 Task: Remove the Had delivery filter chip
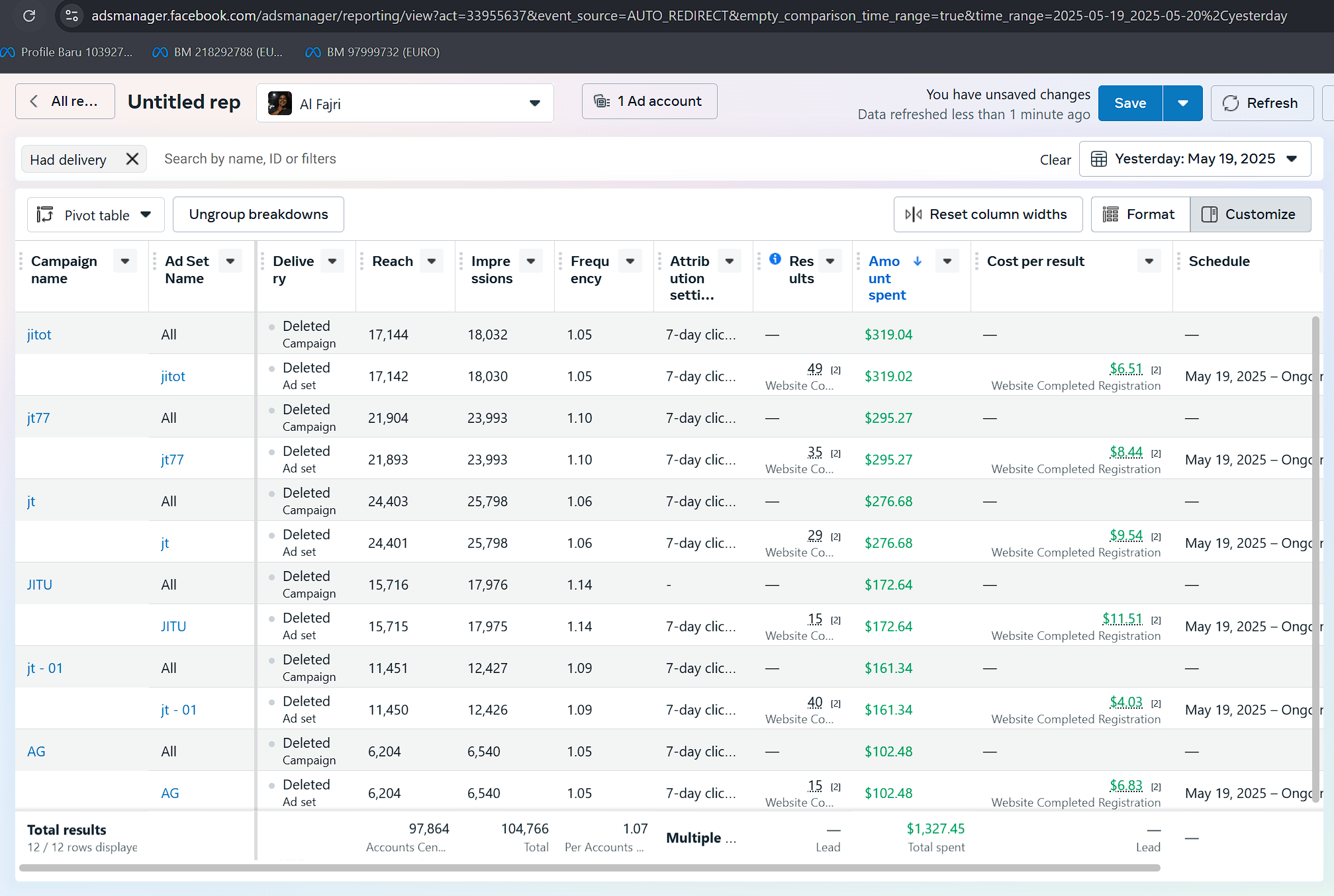click(x=132, y=159)
